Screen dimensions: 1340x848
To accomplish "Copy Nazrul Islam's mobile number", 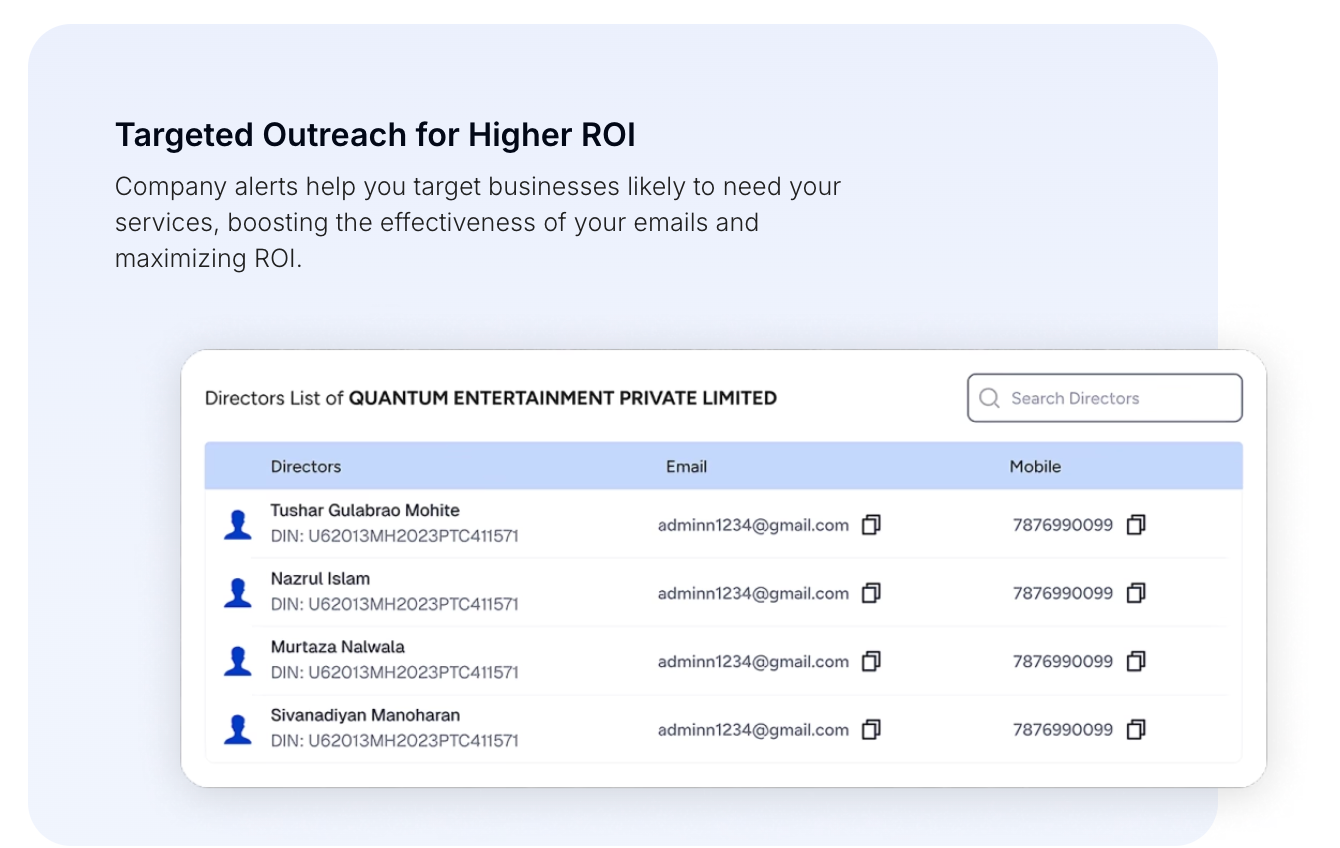I will (1135, 593).
